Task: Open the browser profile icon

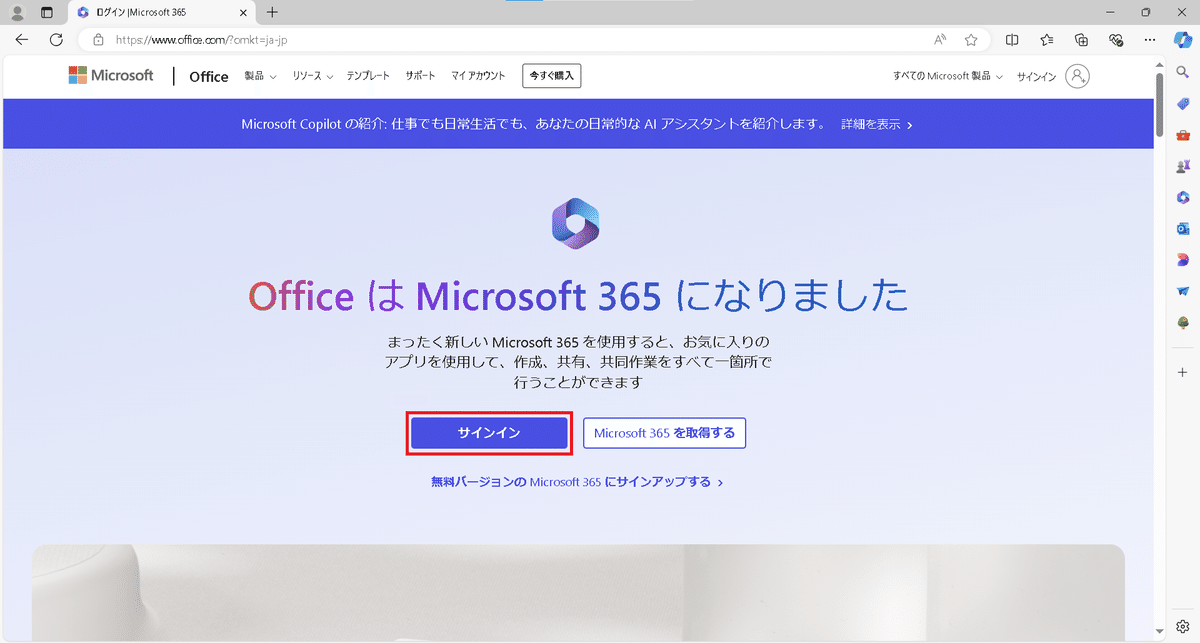Action: pos(17,12)
